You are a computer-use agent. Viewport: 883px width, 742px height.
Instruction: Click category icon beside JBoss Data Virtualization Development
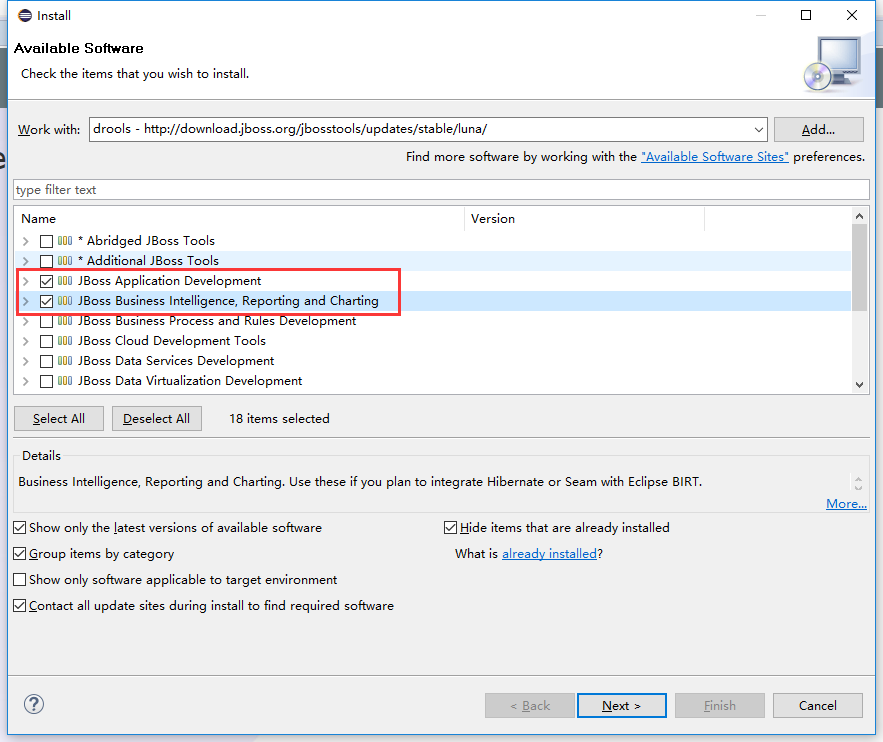coord(65,381)
